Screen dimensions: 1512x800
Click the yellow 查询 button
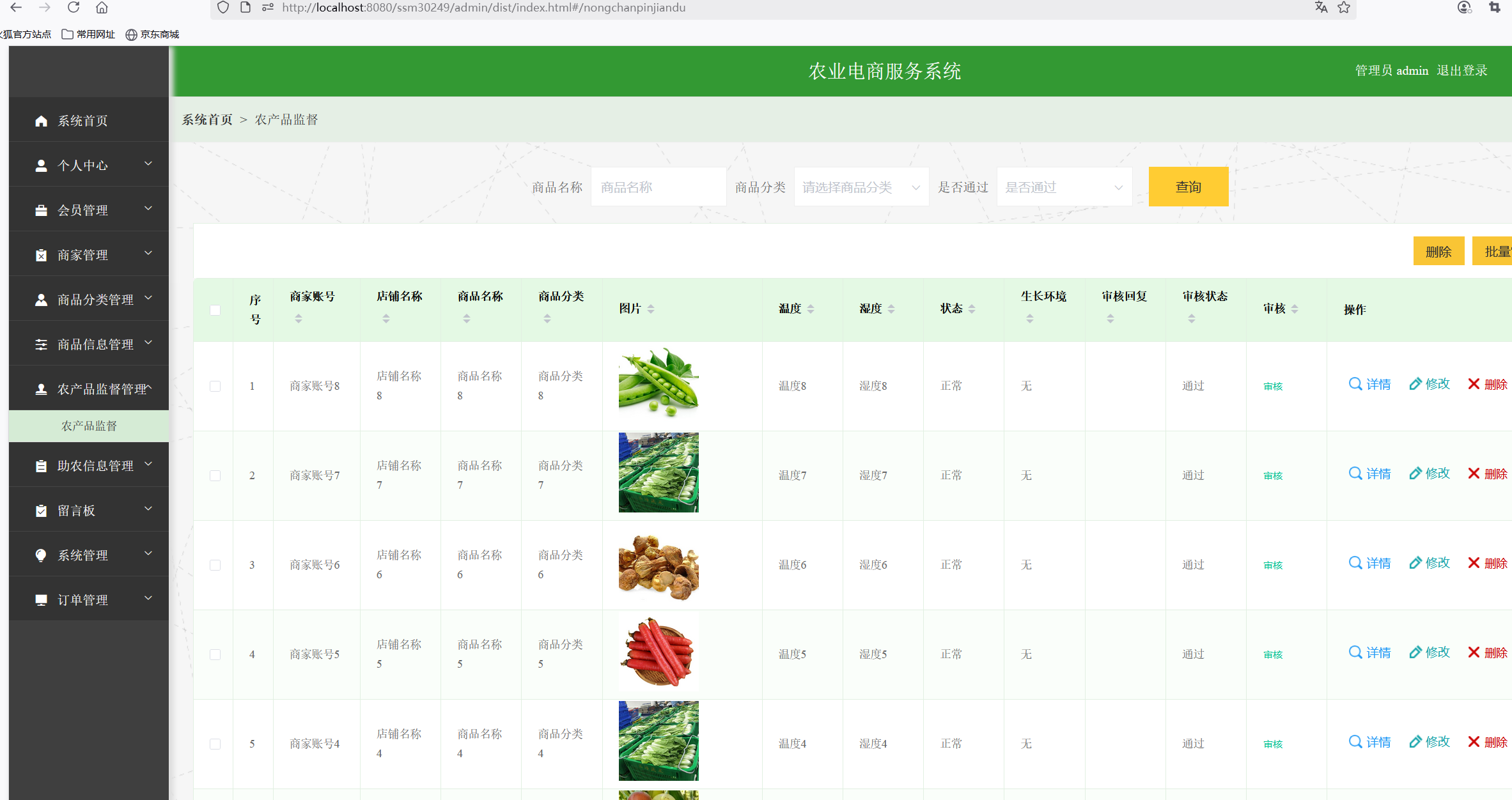(1187, 187)
